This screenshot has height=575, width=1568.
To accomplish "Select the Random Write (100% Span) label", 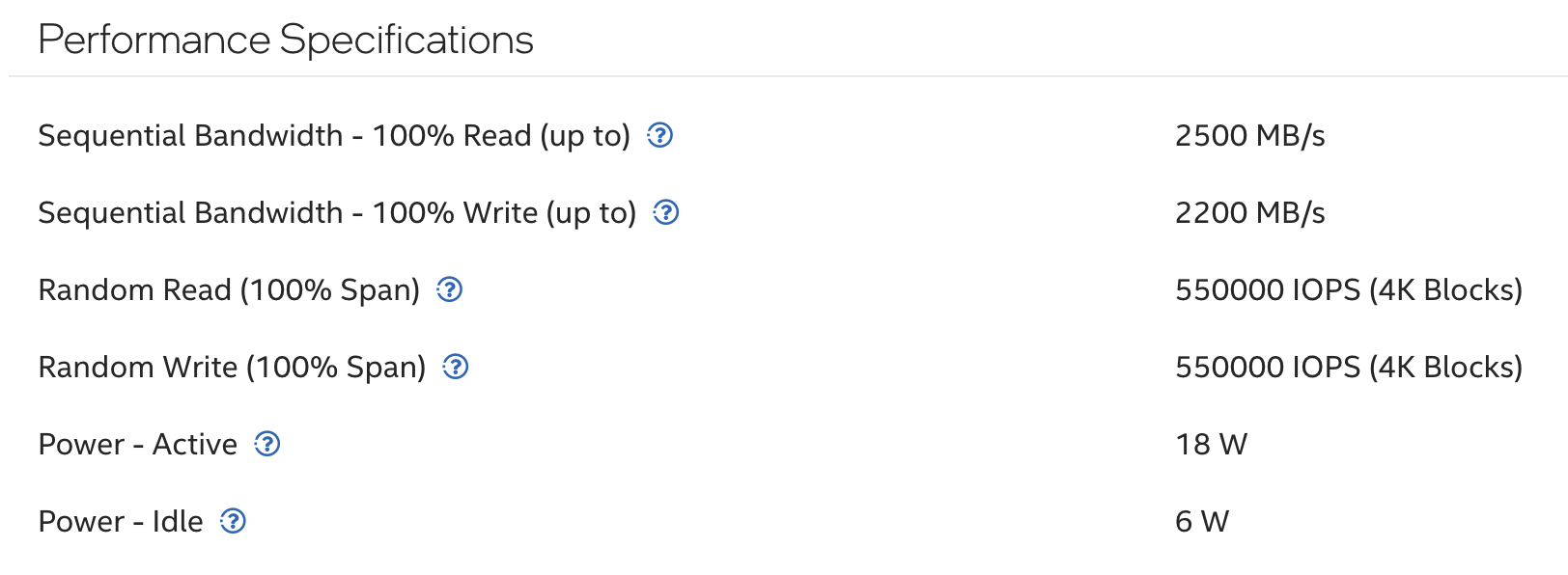I will (x=232, y=368).
